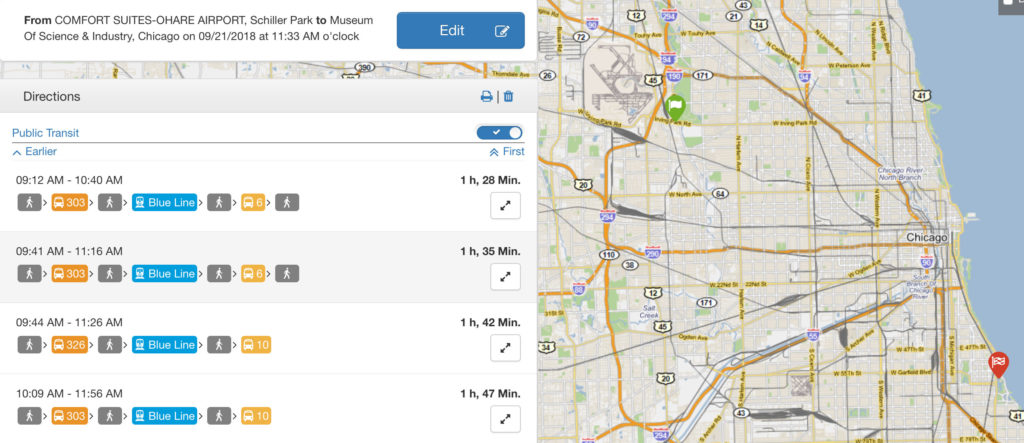1024x443 pixels.
Task: Select bus 10 in 10:09 AM route
Action: click(x=255, y=416)
